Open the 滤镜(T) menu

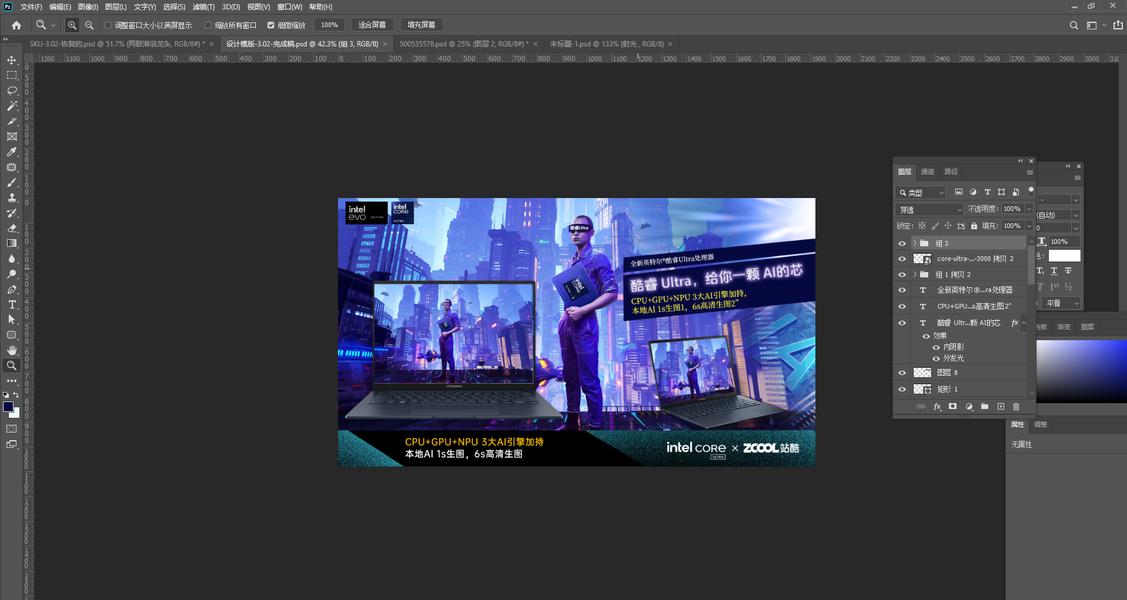203,6
